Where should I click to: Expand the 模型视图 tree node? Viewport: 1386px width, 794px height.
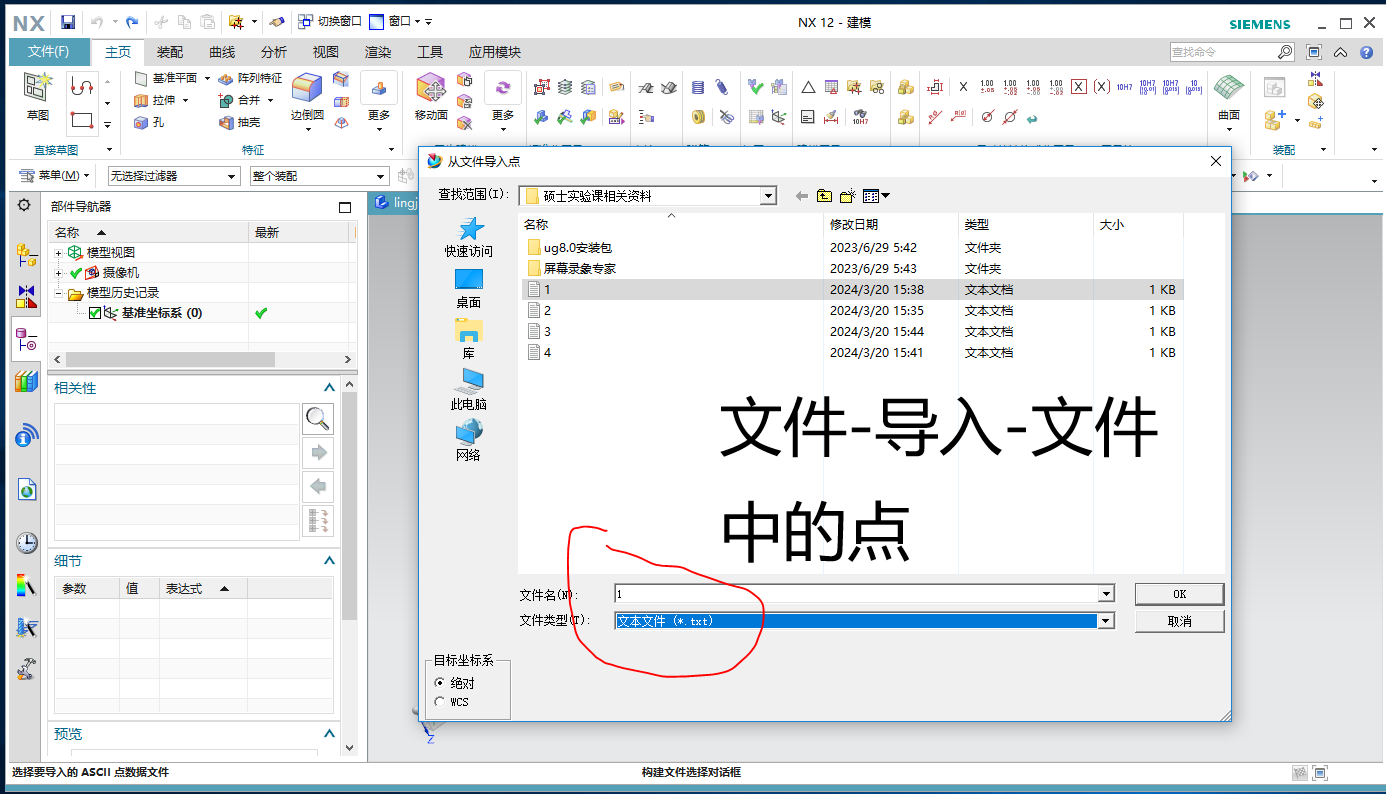tap(59, 252)
